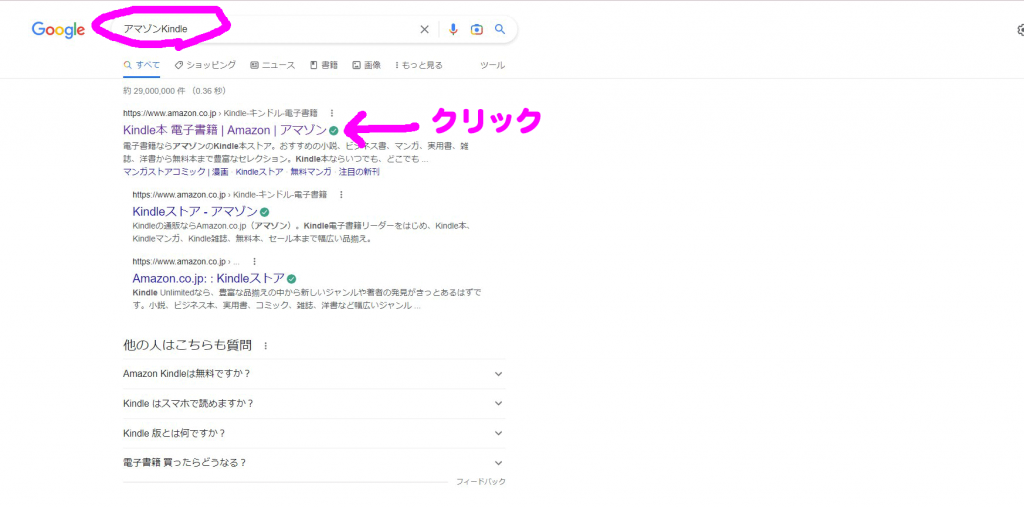
Task: Open three-dot menu of Amazon.co.jp: : Kindleストア result
Action: (x=254, y=261)
